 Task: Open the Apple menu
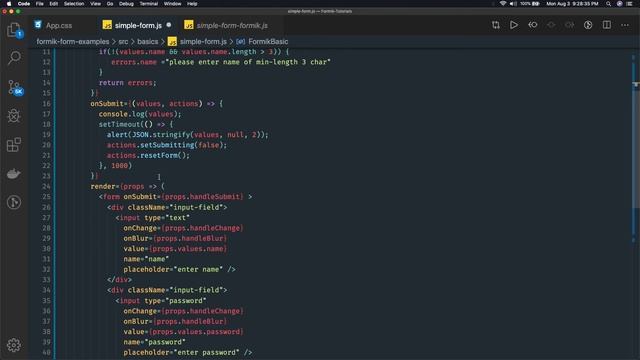(9, 4)
